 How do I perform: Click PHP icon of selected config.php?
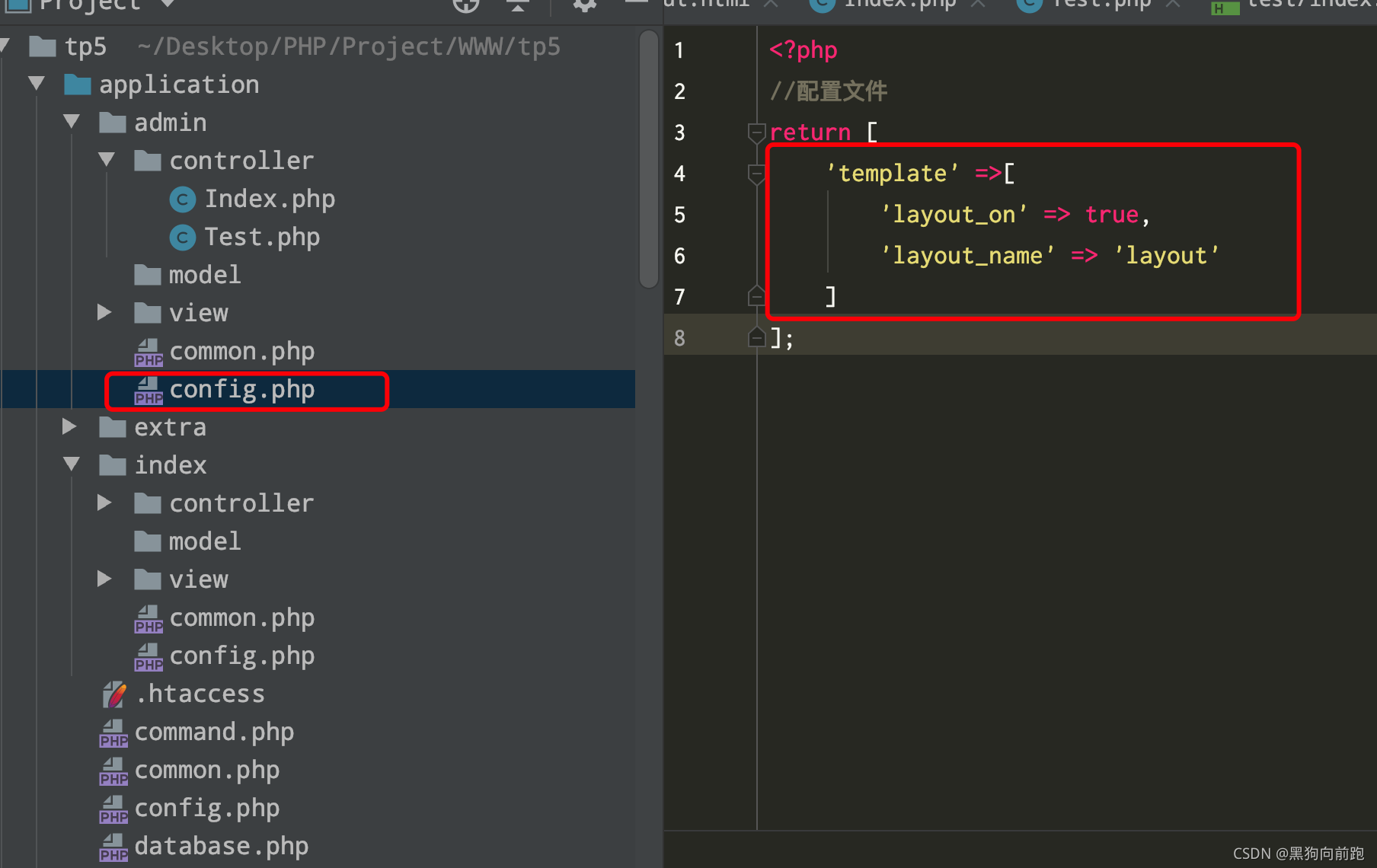[x=149, y=391]
